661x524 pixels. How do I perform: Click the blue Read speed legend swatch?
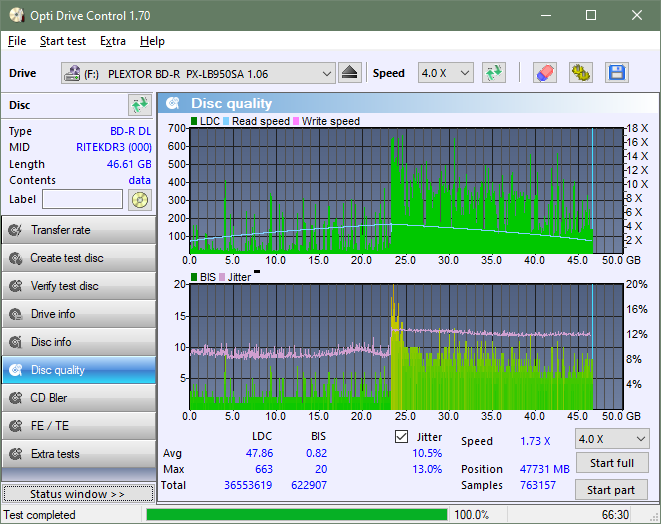[226, 121]
